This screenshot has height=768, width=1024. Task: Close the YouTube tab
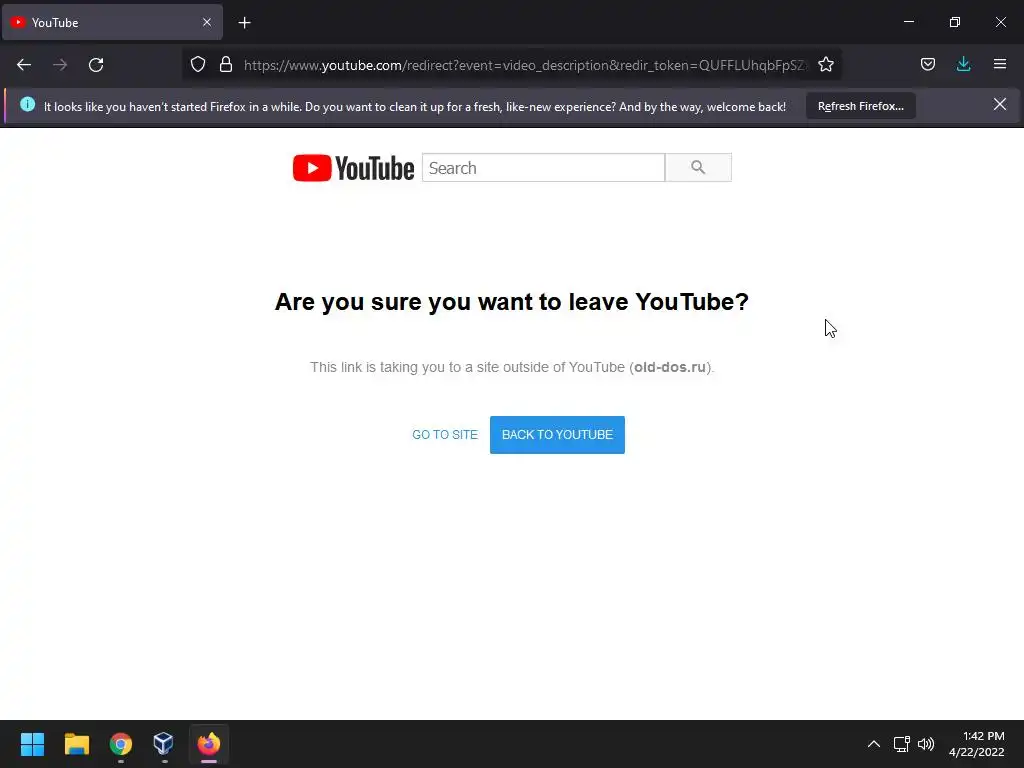(x=207, y=22)
